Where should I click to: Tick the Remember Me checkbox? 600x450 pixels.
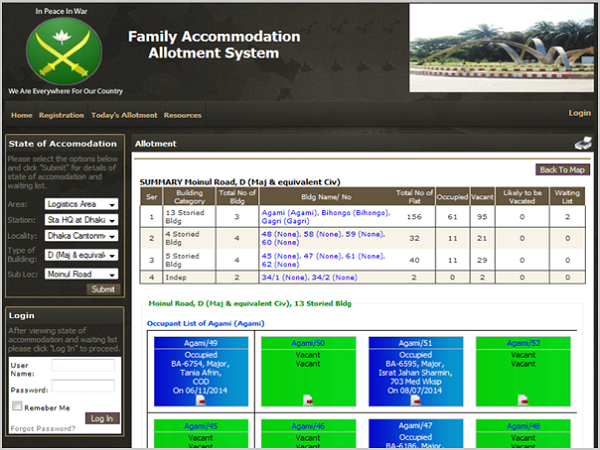(17, 406)
